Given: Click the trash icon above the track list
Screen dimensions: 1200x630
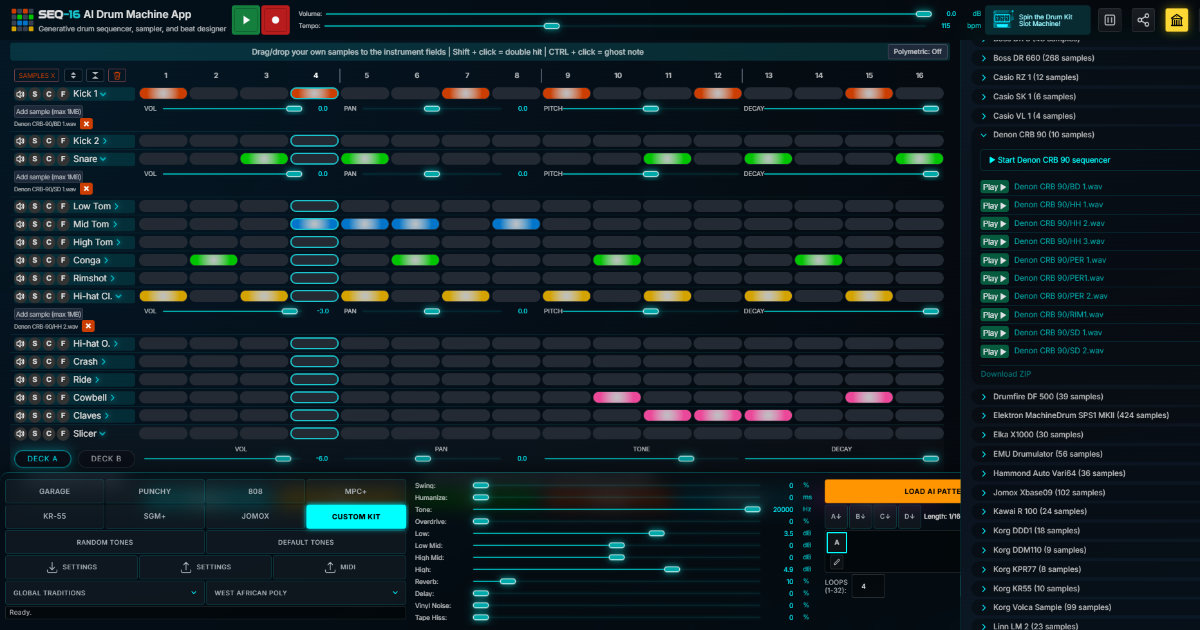Looking at the screenshot, I should (117, 75).
